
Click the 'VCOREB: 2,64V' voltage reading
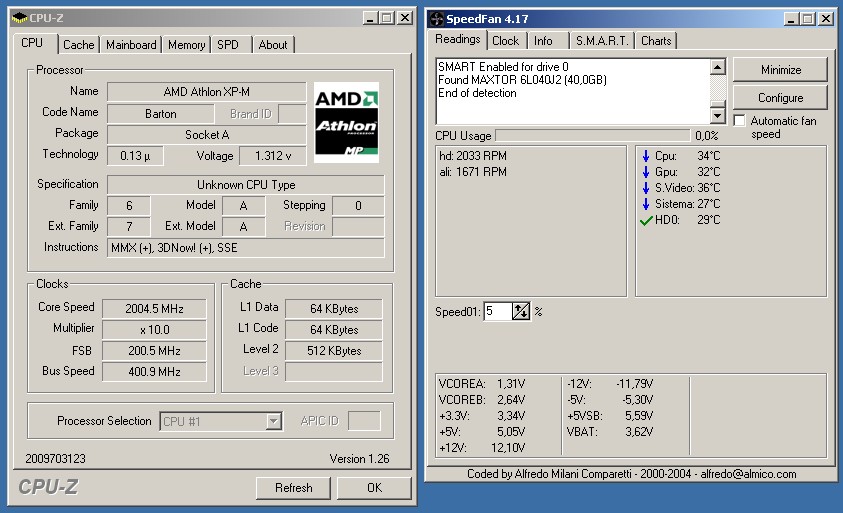coord(482,400)
